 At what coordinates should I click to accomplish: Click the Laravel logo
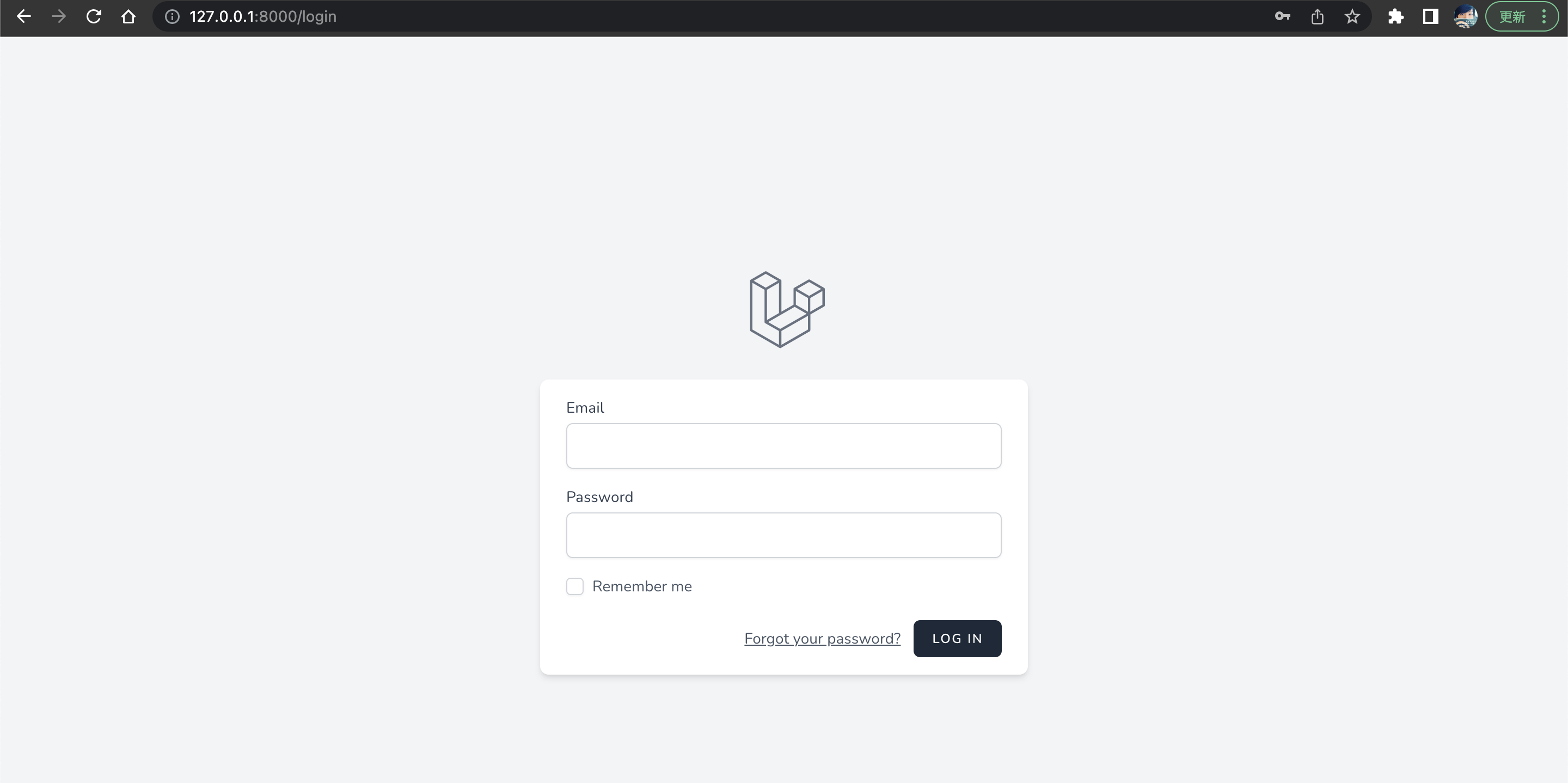pos(787,309)
